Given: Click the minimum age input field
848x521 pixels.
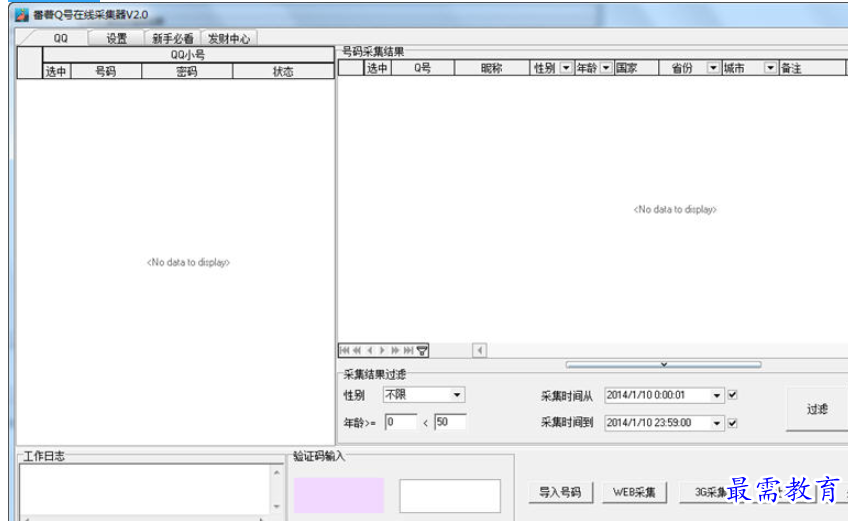Looking at the screenshot, I should pyautogui.click(x=401, y=422).
